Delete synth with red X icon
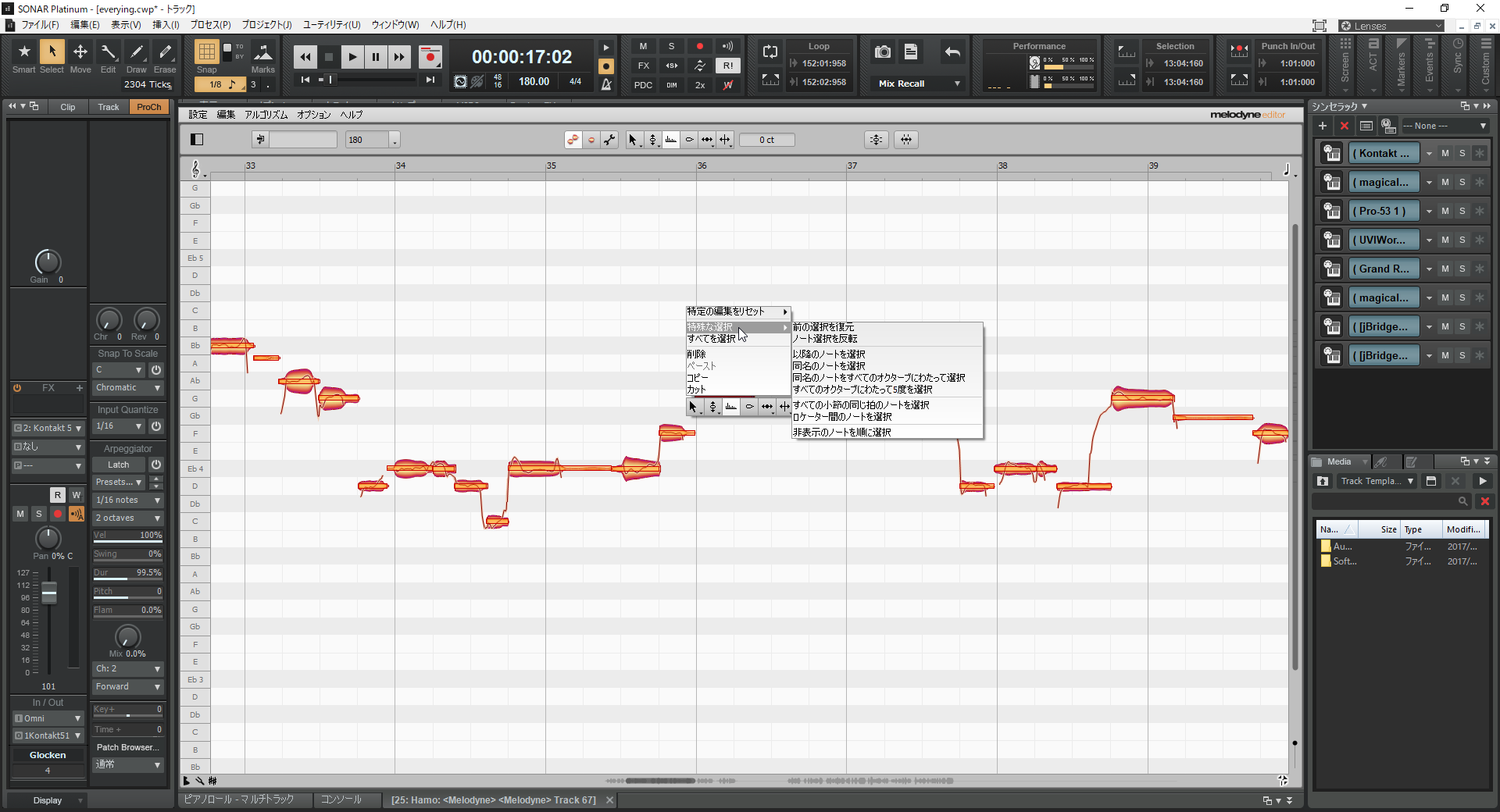This screenshot has width=1500, height=812. (1345, 126)
